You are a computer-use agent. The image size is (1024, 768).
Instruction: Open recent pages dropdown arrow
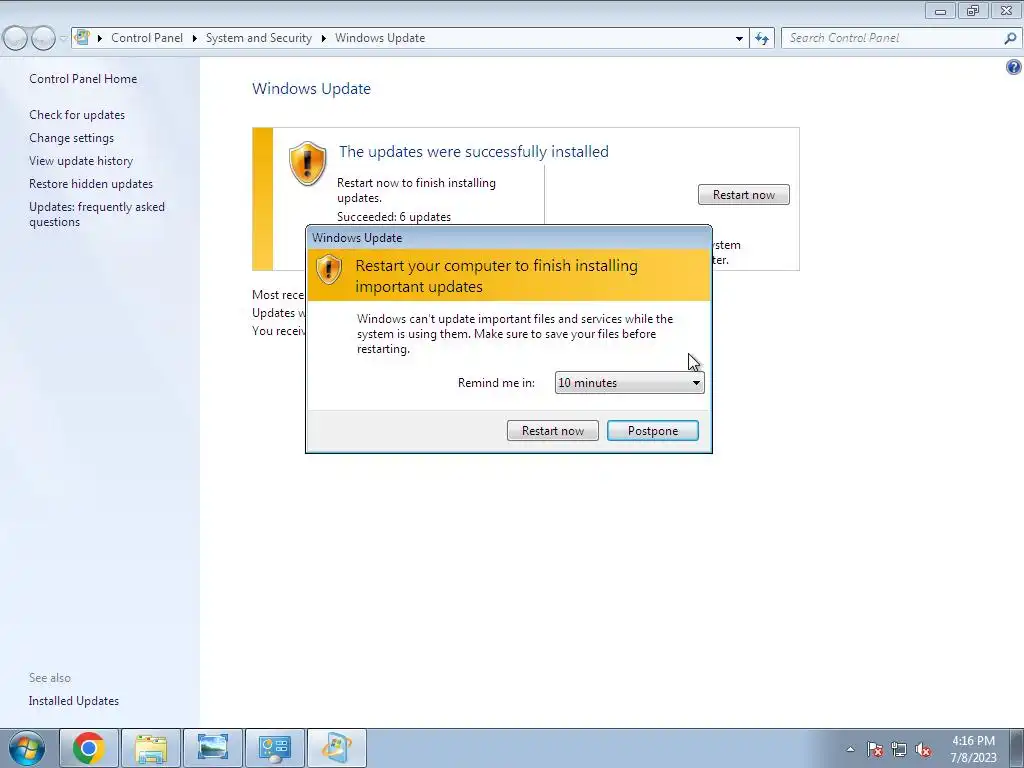click(63, 39)
